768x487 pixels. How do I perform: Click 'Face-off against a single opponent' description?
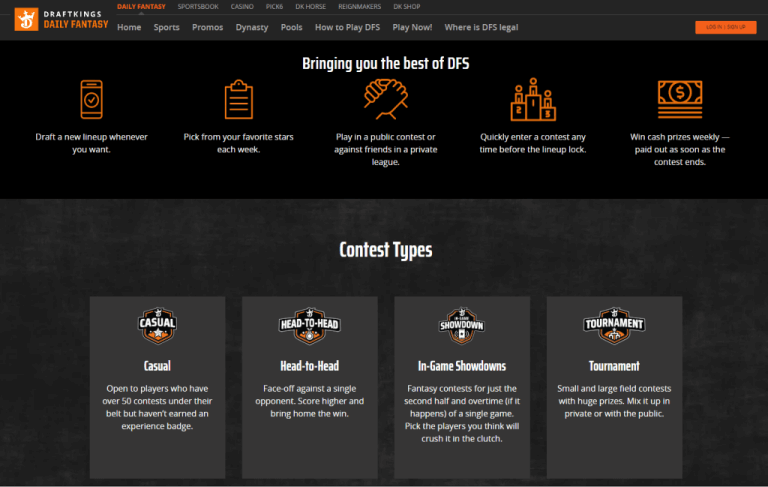coord(310,401)
